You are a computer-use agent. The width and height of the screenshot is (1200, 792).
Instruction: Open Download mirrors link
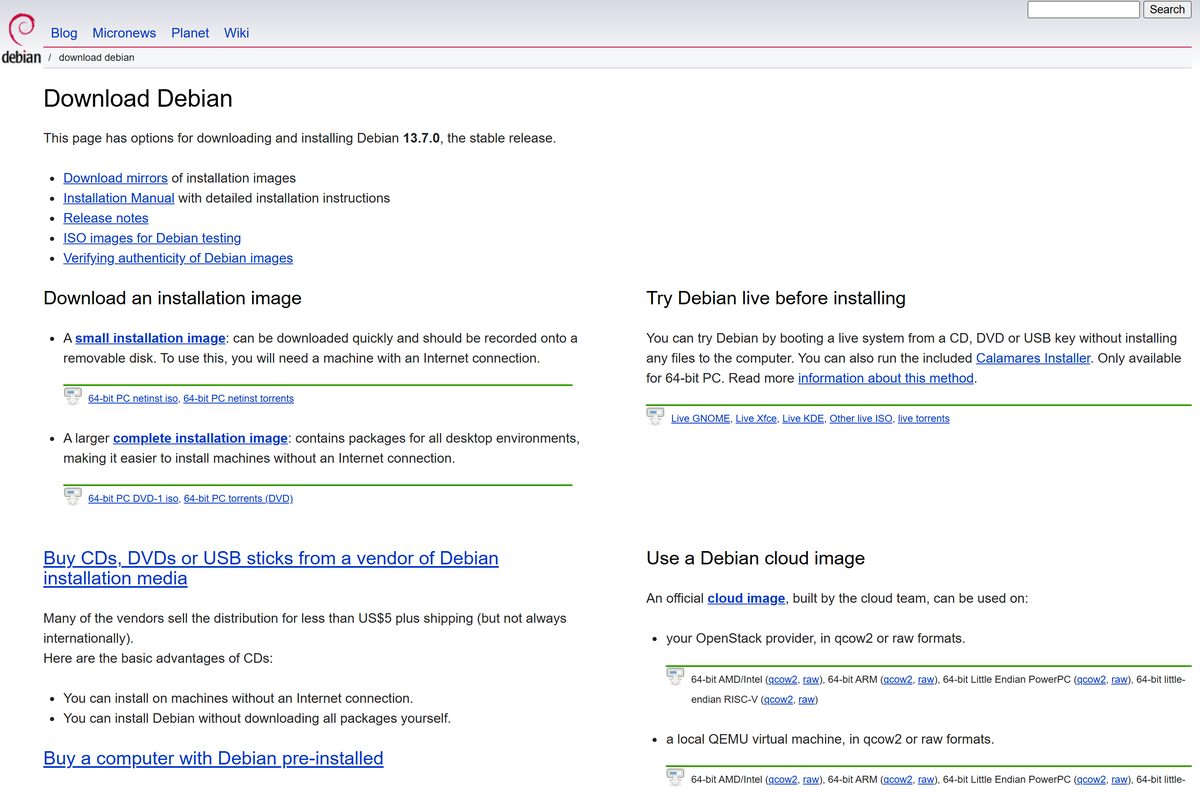tap(115, 178)
